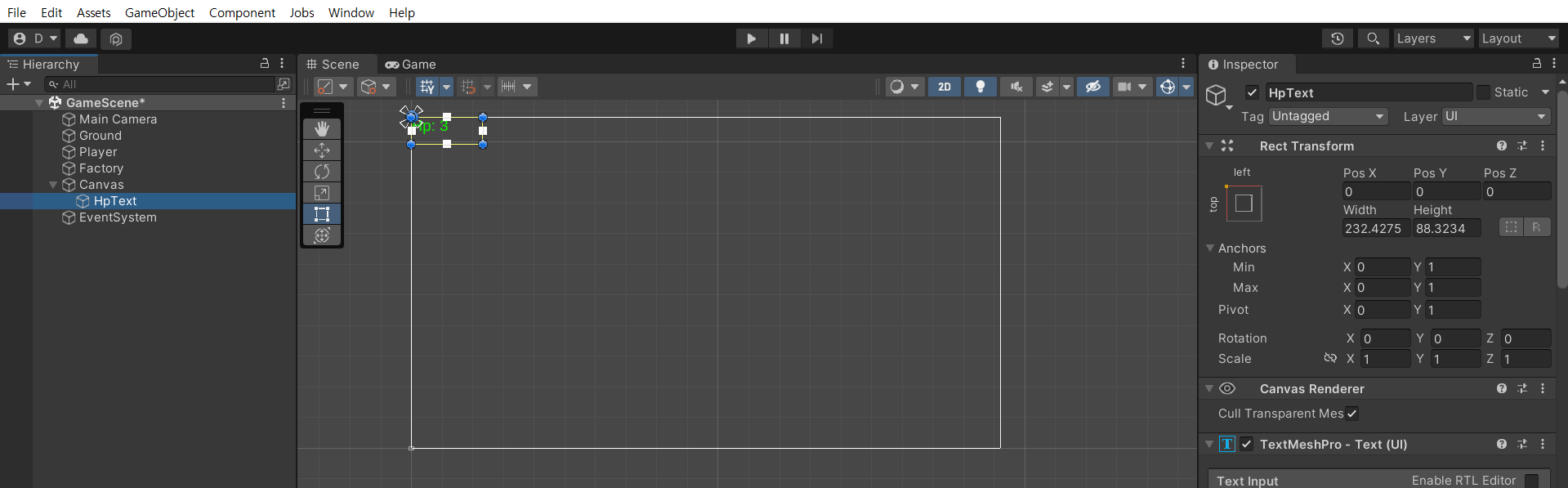Click the Width value field
Viewport: 1568px width, 488px height.
[1376, 228]
